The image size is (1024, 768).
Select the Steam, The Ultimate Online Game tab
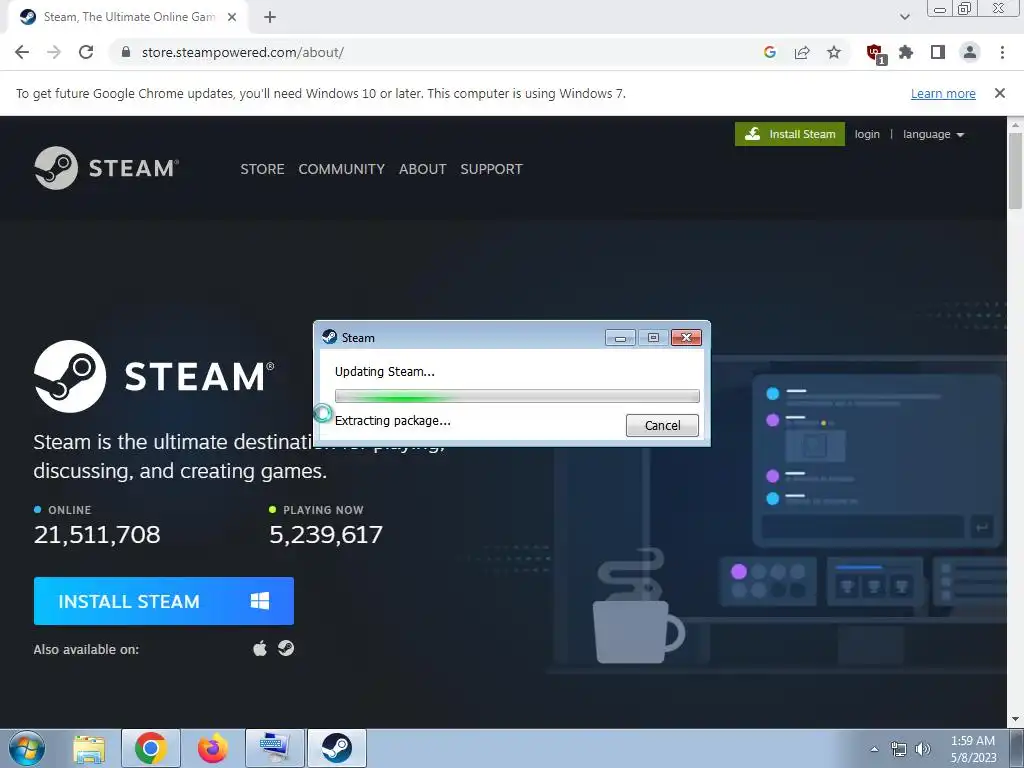[x=128, y=17]
